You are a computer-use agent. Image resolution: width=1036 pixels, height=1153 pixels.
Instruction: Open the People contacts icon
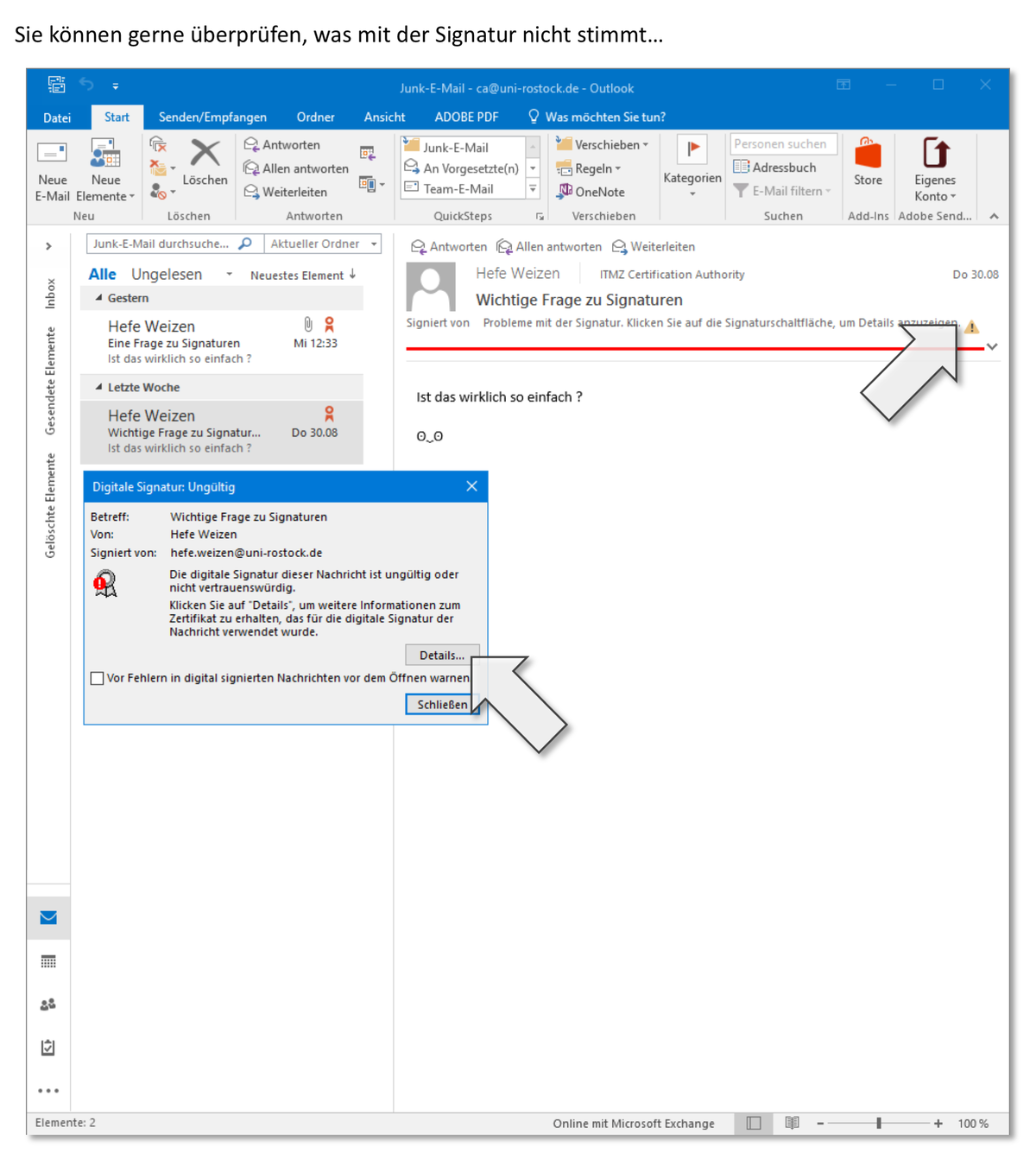48,1004
